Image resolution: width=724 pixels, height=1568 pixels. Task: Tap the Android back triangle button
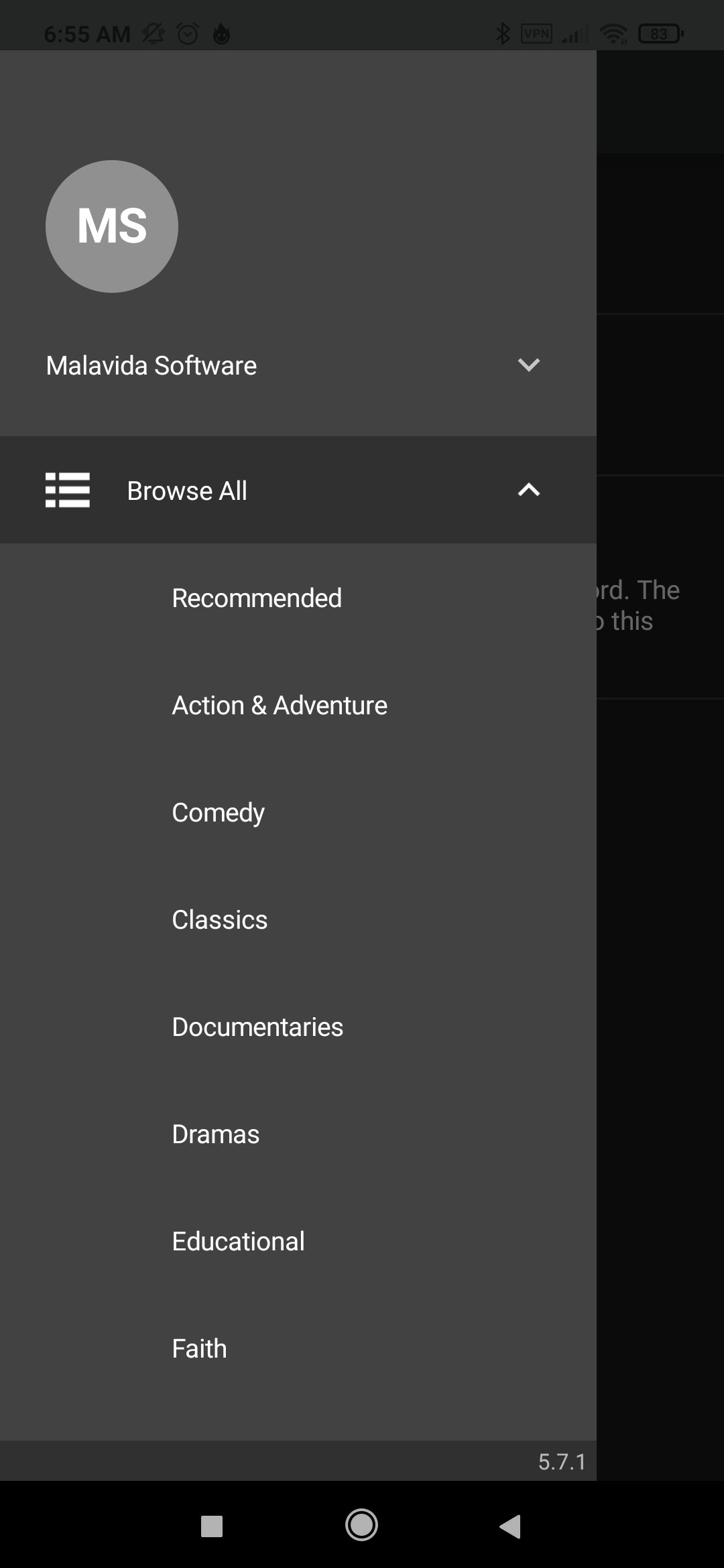point(510,1526)
